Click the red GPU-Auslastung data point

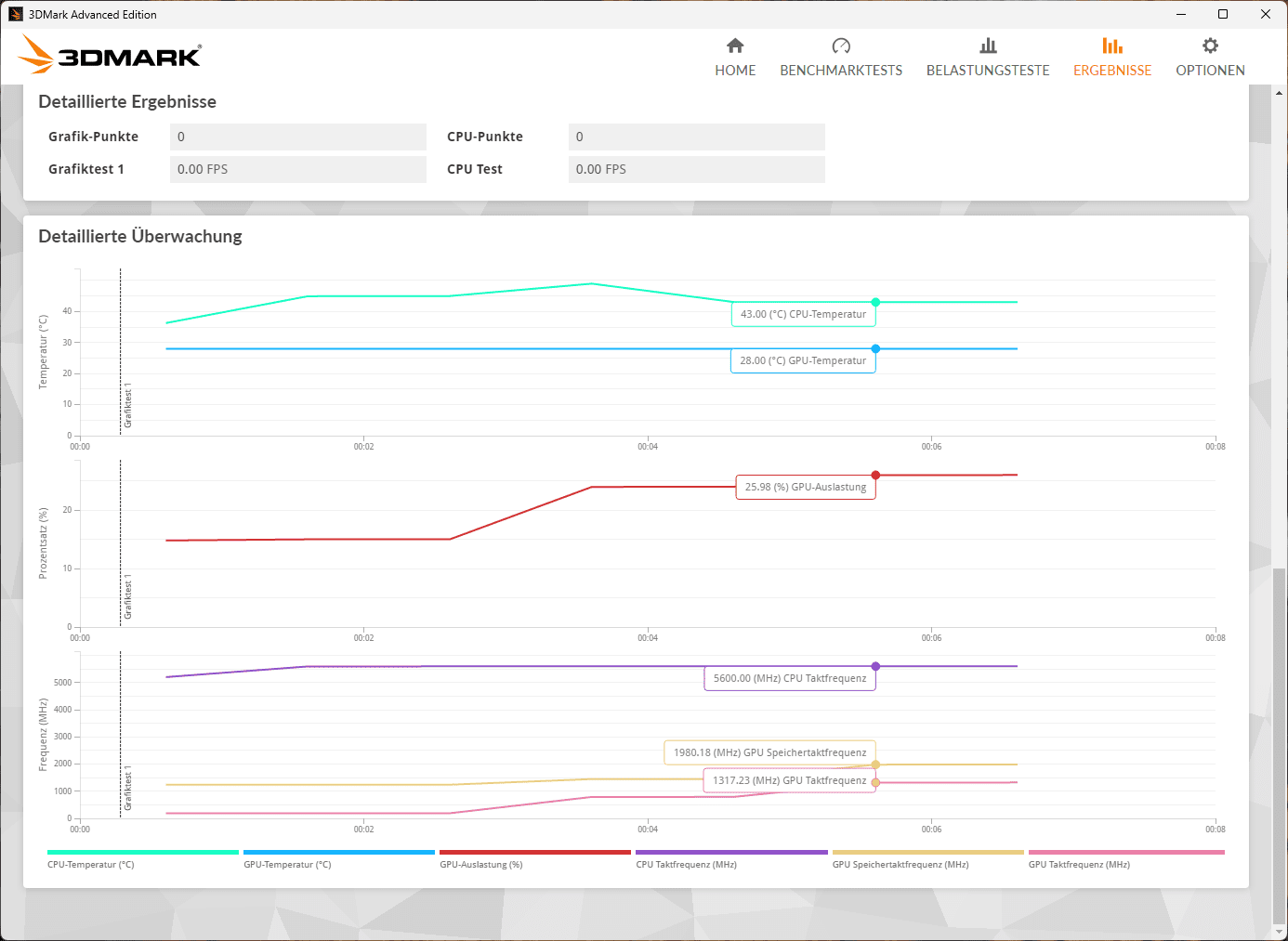(x=875, y=475)
